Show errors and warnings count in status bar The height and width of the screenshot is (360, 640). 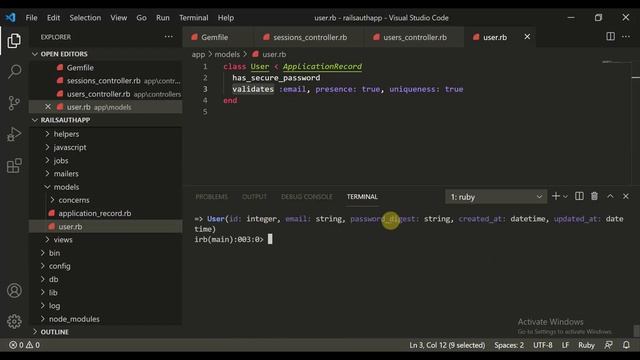pyautogui.click(x=24, y=345)
